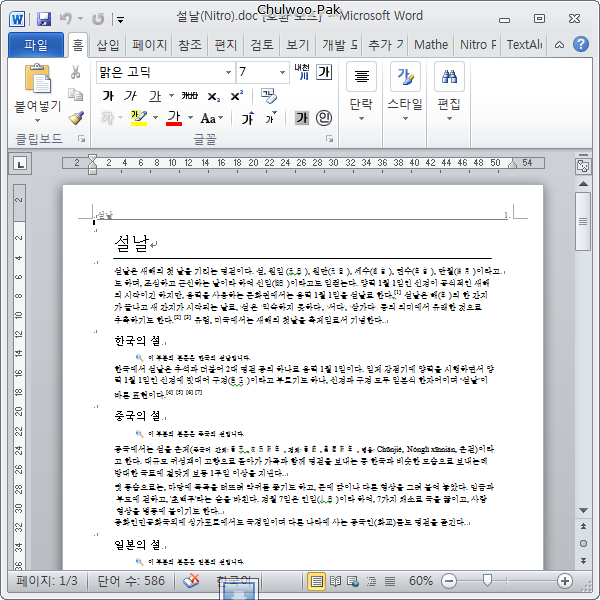Image resolution: width=600 pixels, height=600 pixels.
Task: Apply red font color 가
Action: point(174,118)
